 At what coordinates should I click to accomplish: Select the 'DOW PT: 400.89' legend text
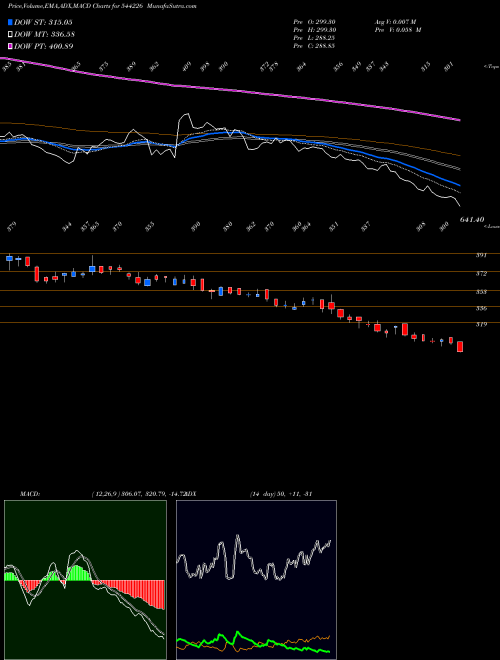coord(44,46)
